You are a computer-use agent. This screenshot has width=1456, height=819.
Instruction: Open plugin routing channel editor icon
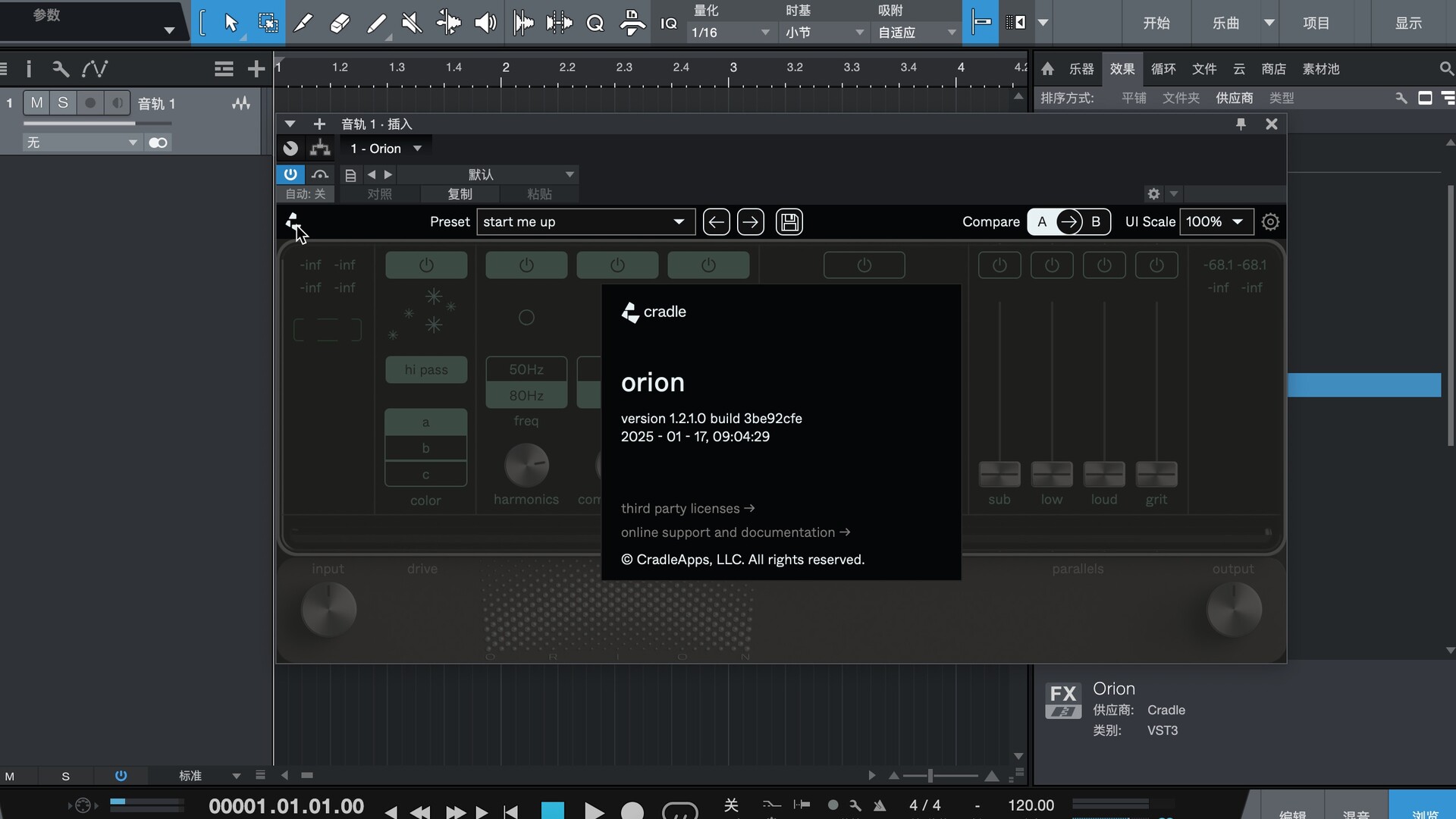pos(320,148)
